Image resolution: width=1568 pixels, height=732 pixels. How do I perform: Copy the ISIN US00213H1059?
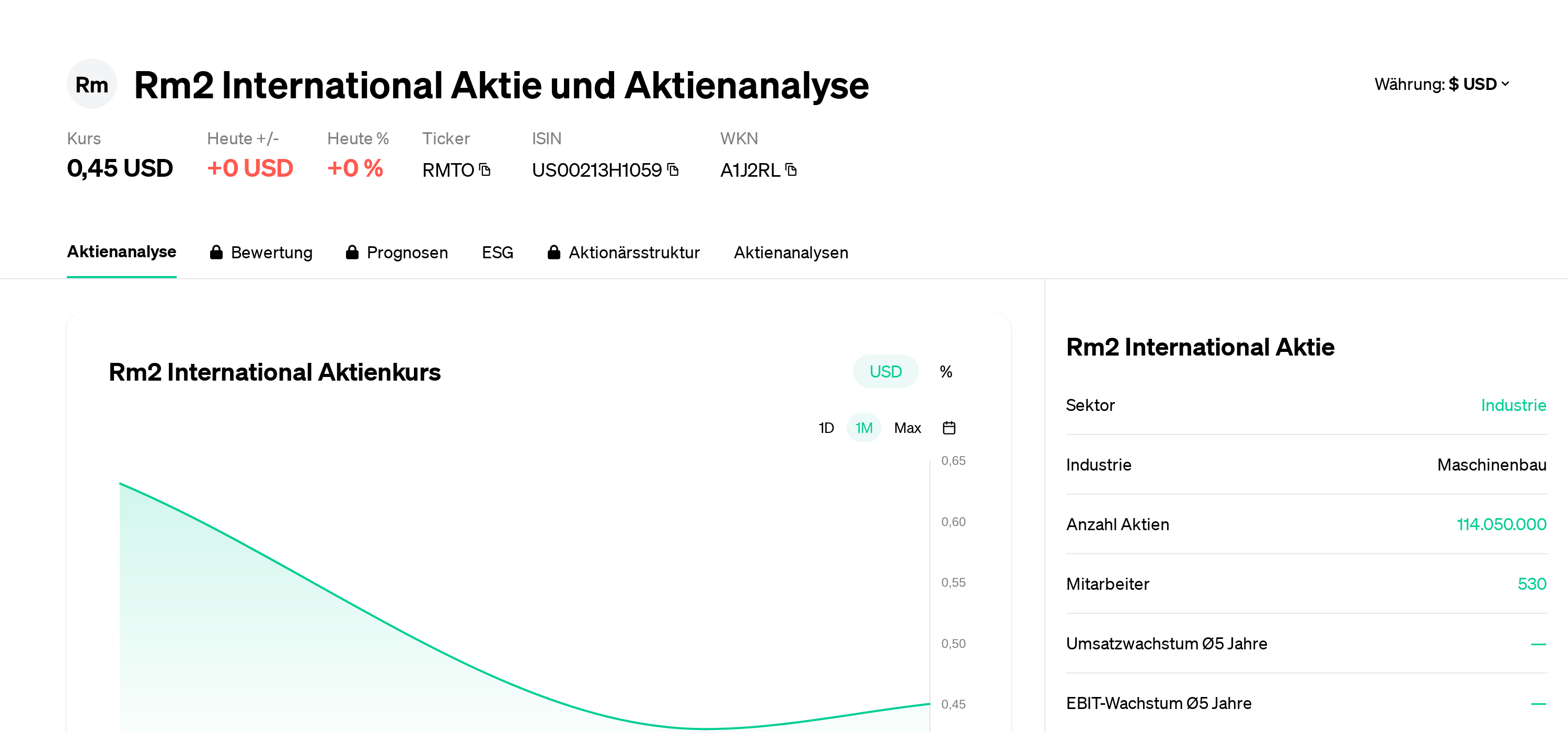672,170
